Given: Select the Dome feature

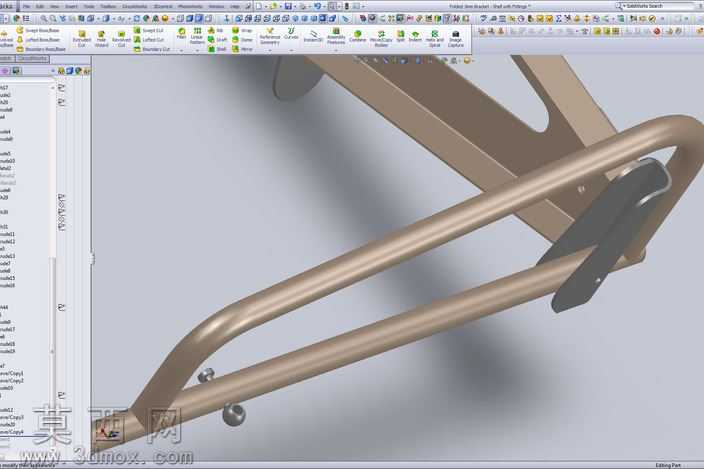Looking at the screenshot, I should click(x=242, y=39).
